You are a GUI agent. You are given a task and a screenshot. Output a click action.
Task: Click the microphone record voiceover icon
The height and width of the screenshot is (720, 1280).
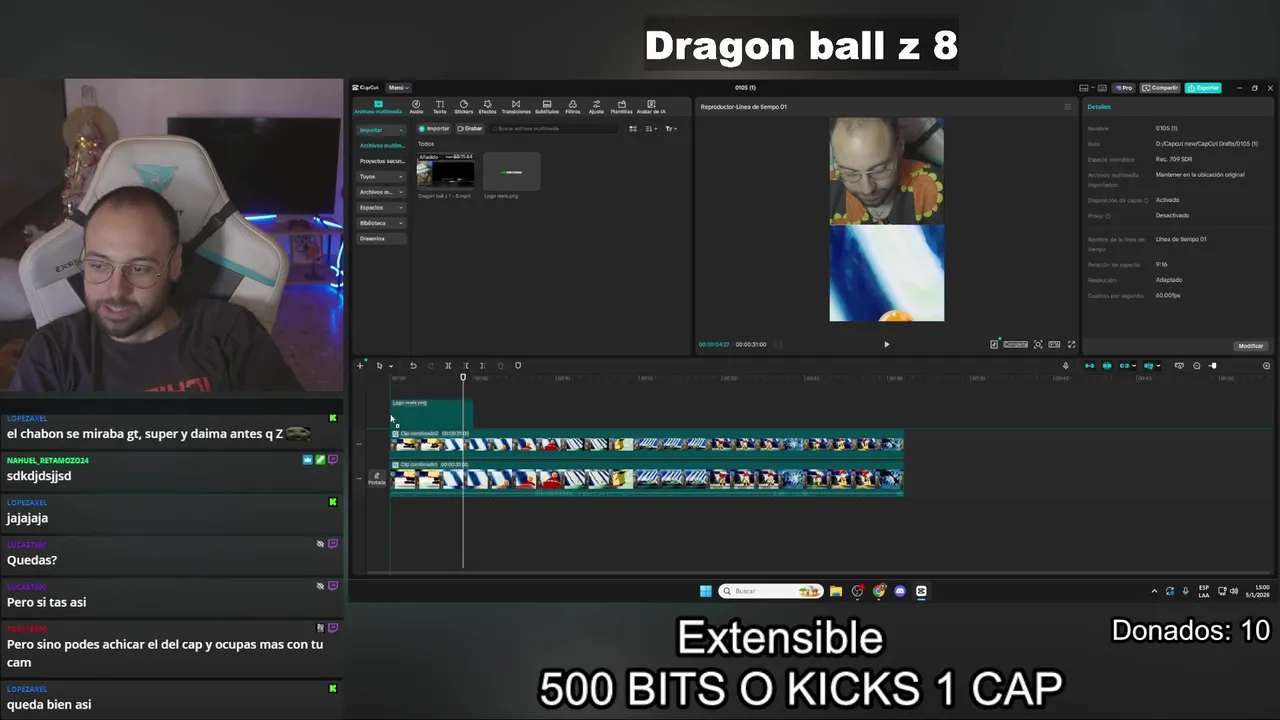1066,366
